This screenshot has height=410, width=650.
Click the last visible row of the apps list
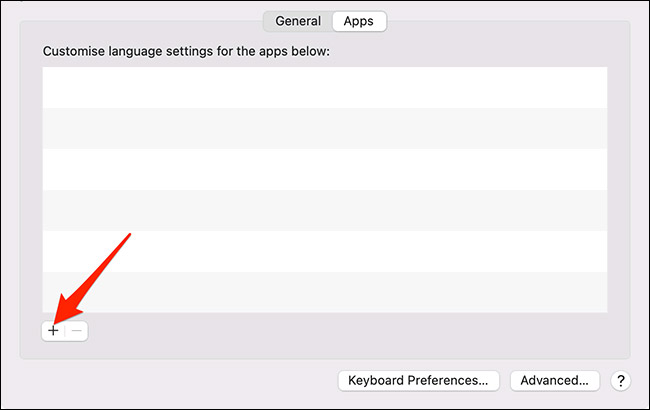tap(324, 292)
